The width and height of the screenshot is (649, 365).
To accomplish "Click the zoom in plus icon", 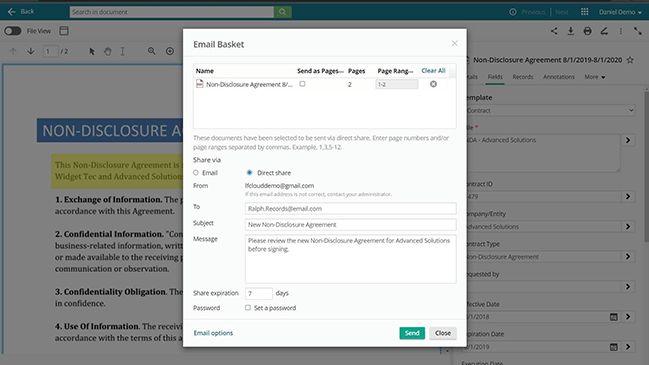I will coord(170,51).
